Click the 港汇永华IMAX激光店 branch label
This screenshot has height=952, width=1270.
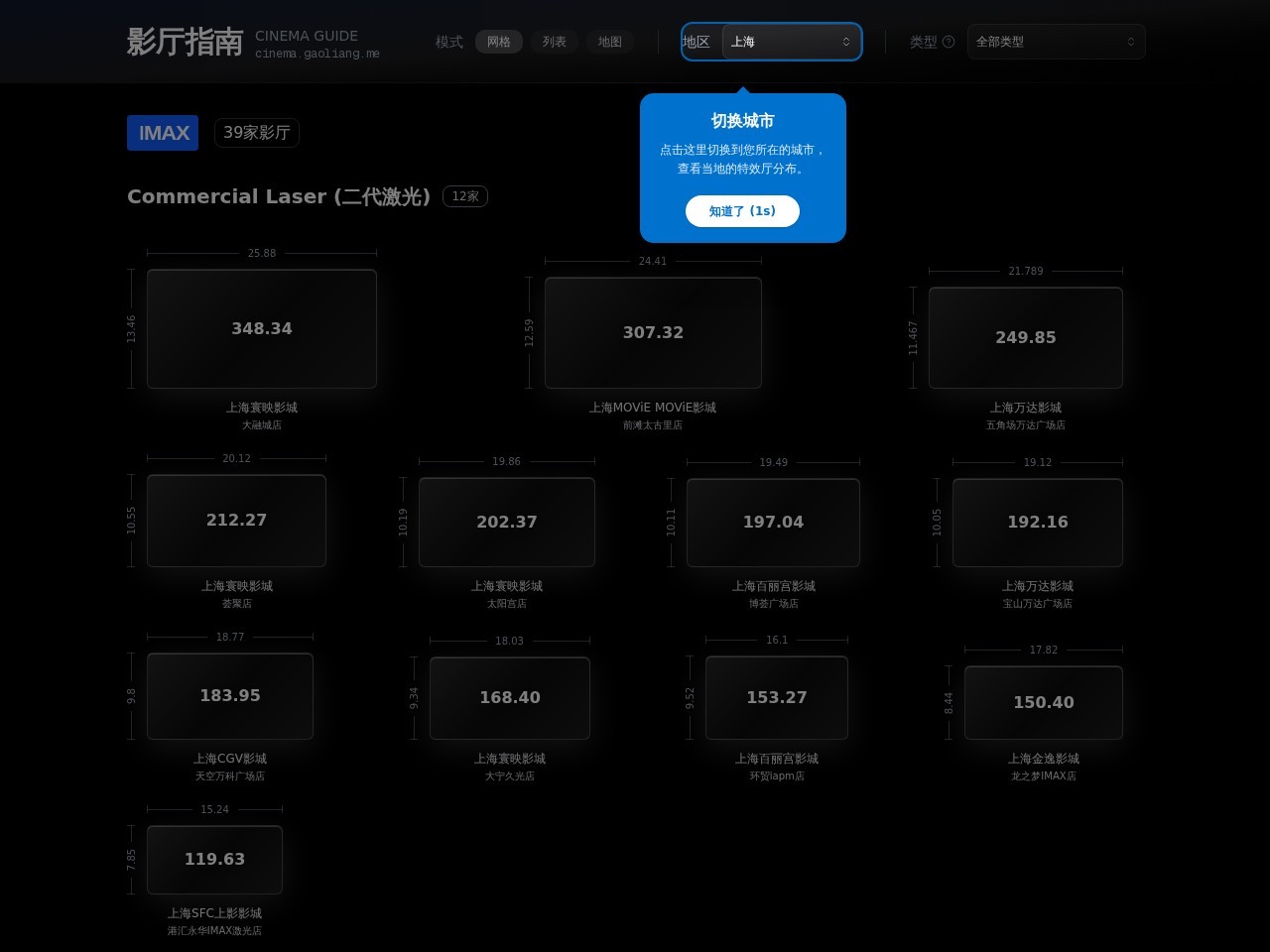pos(214,931)
